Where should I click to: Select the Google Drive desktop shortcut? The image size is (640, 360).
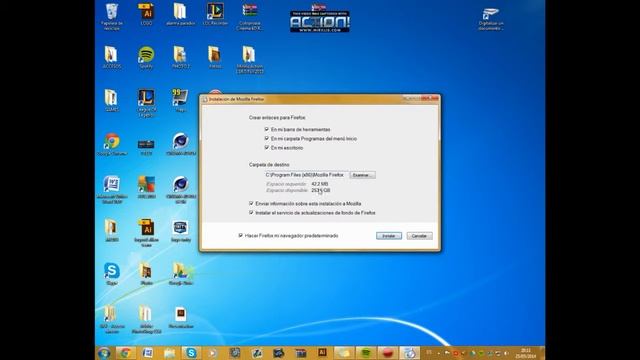[181, 274]
